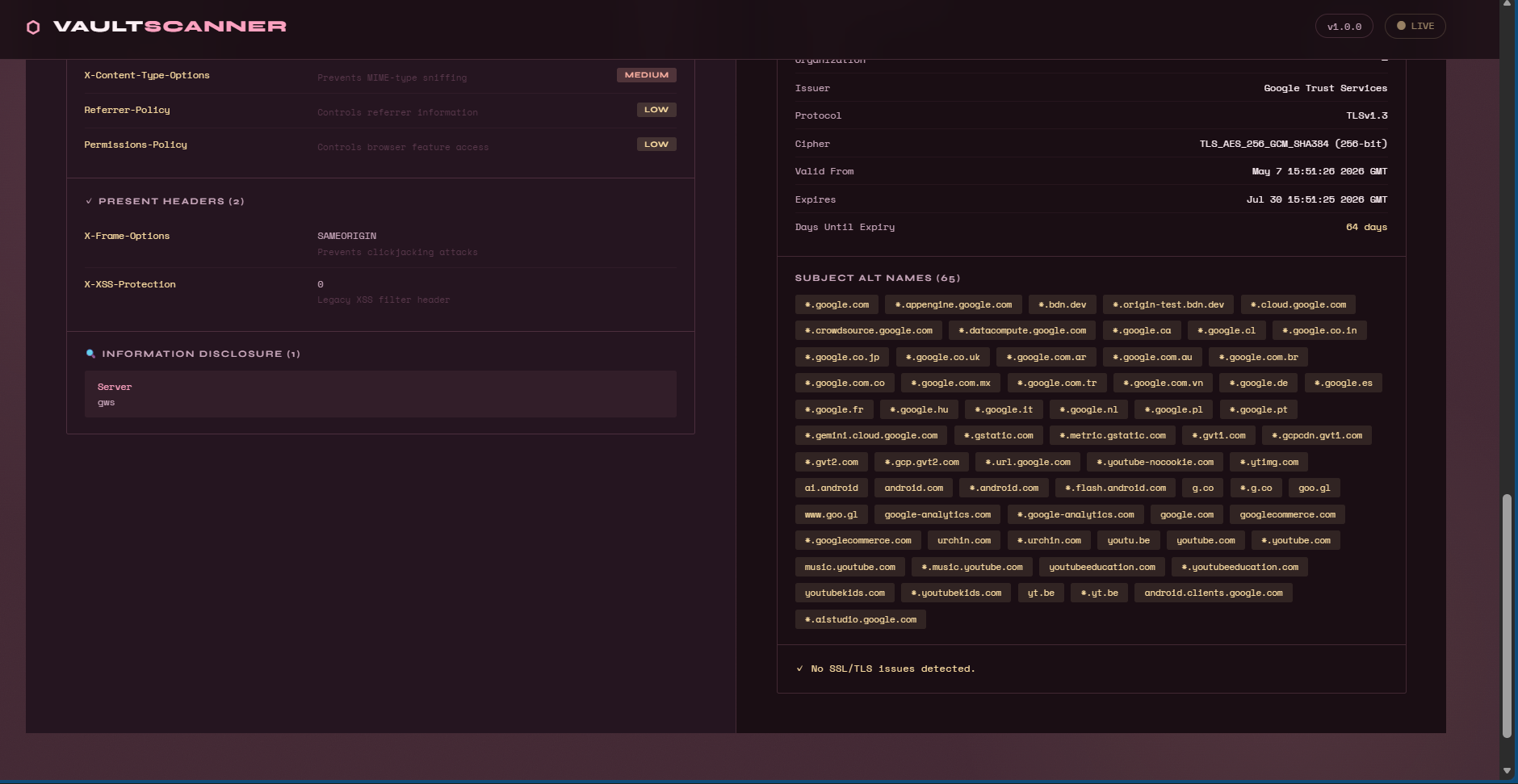Screen dimensions: 1518x784
Task: Click the googlecommerce.com chip without wildcard
Action: (x=1287, y=514)
